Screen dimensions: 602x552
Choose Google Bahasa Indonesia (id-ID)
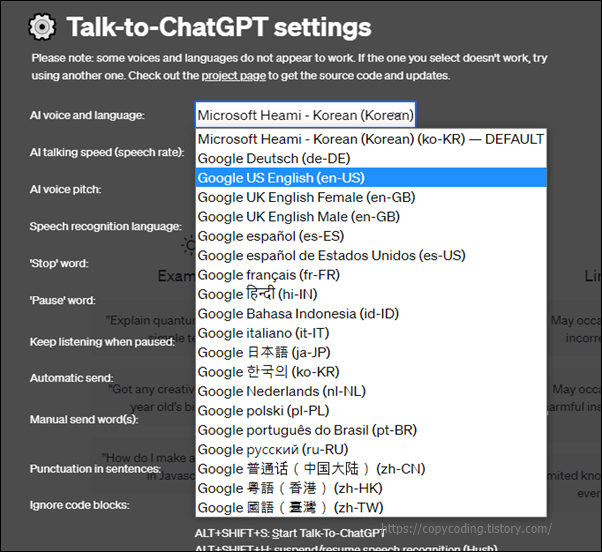(371, 314)
